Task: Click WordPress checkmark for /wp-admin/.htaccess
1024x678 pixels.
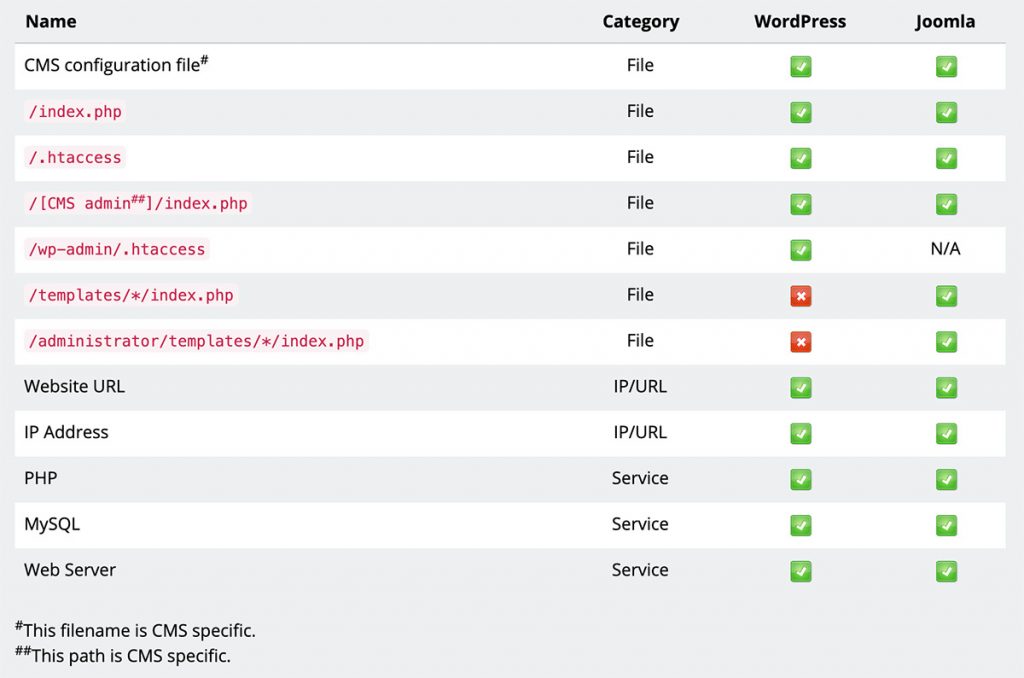Action: 801,250
